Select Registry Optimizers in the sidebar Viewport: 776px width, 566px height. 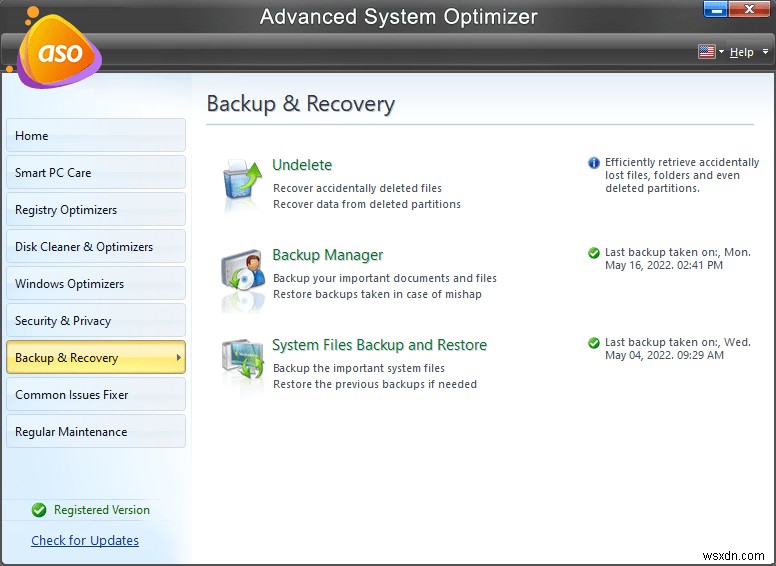(x=96, y=210)
